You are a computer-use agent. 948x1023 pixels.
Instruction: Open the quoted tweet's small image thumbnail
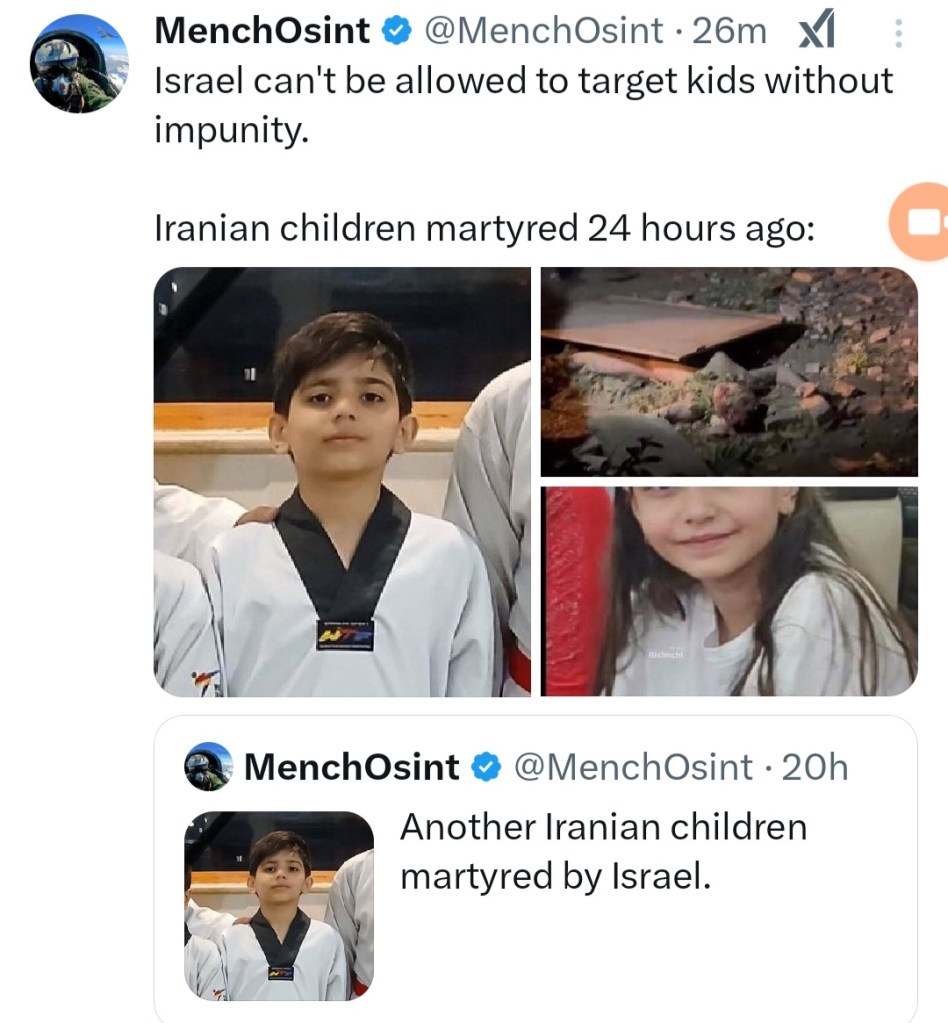(x=279, y=904)
